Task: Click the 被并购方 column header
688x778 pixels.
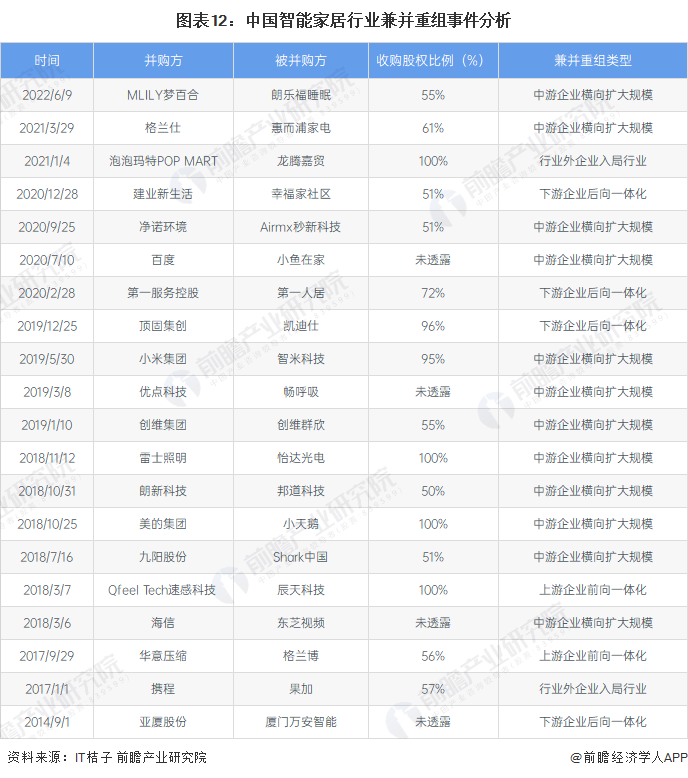Action: click(x=301, y=61)
